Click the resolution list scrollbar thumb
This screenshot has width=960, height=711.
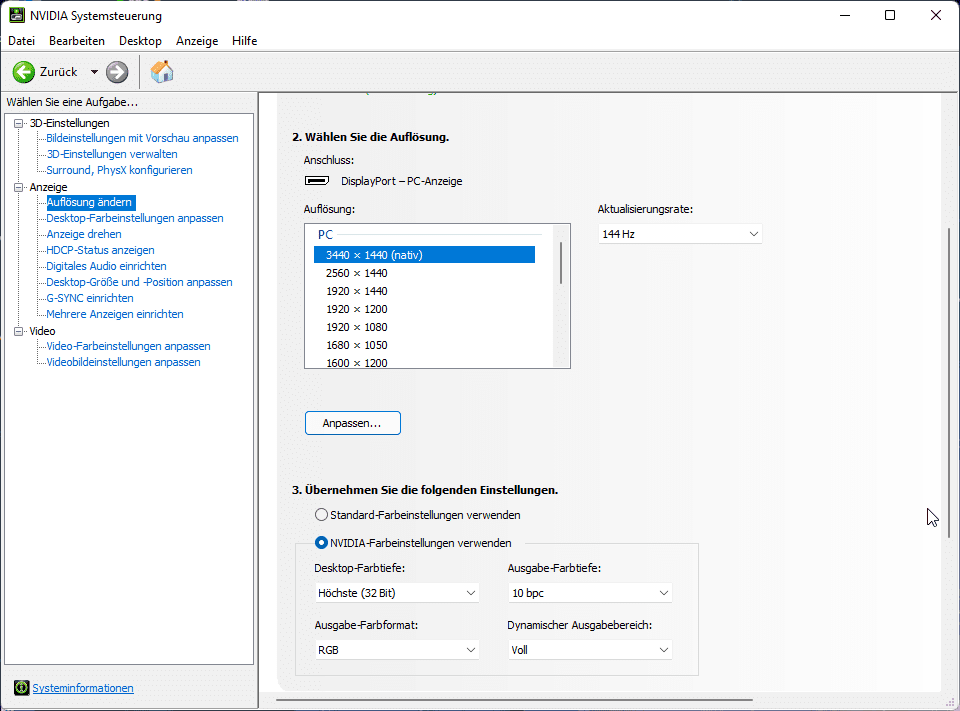[x=561, y=263]
